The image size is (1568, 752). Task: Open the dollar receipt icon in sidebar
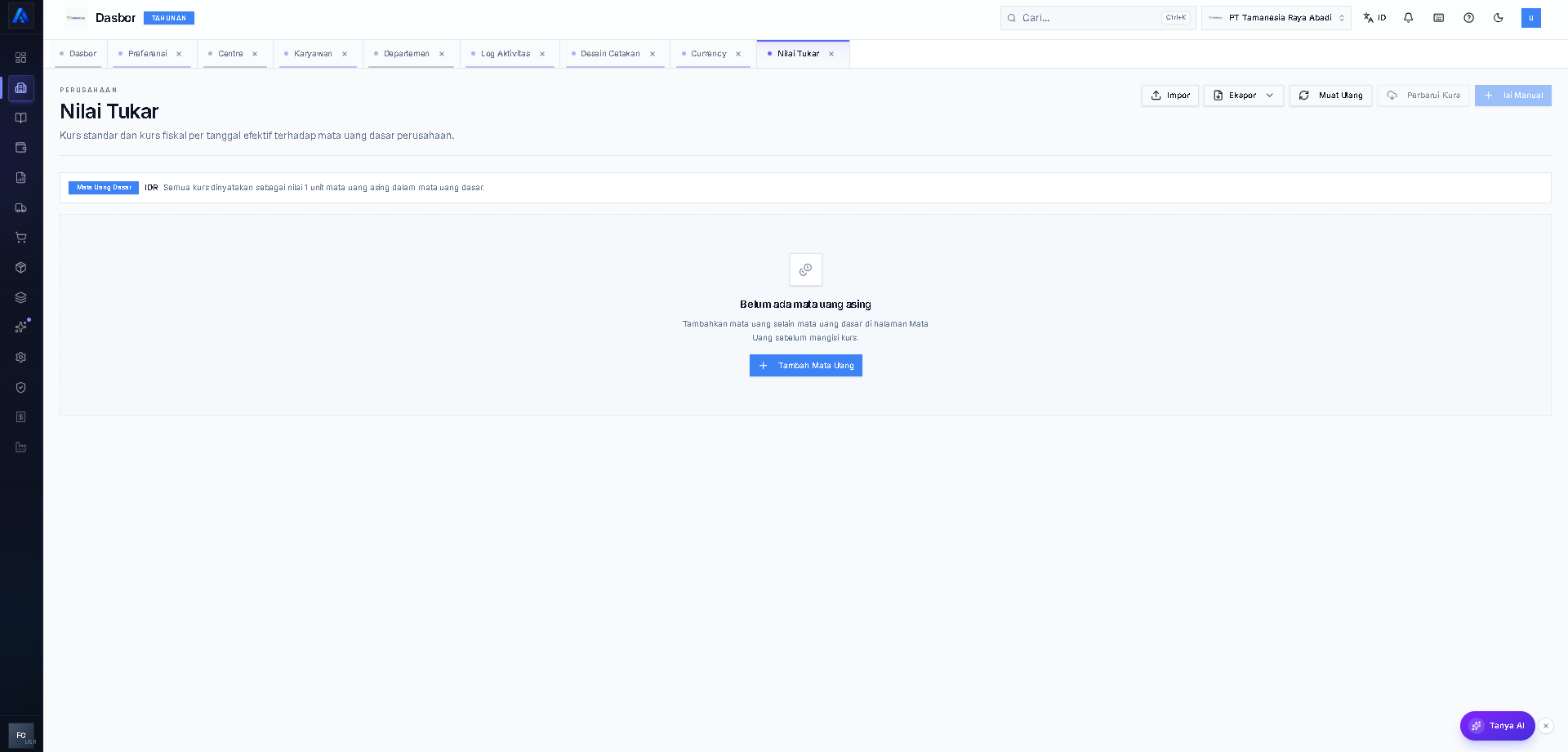coord(21,417)
